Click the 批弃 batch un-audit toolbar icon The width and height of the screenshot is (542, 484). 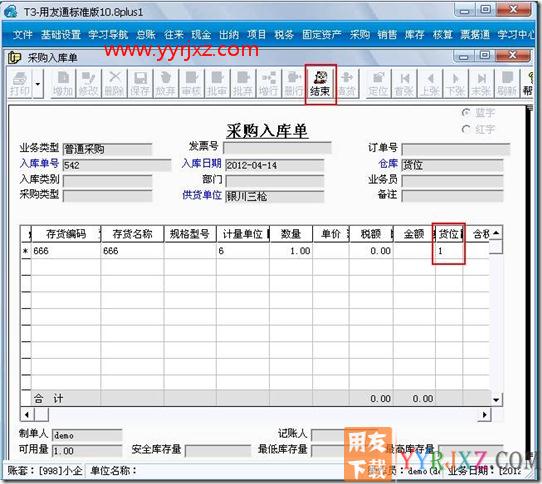click(242, 84)
